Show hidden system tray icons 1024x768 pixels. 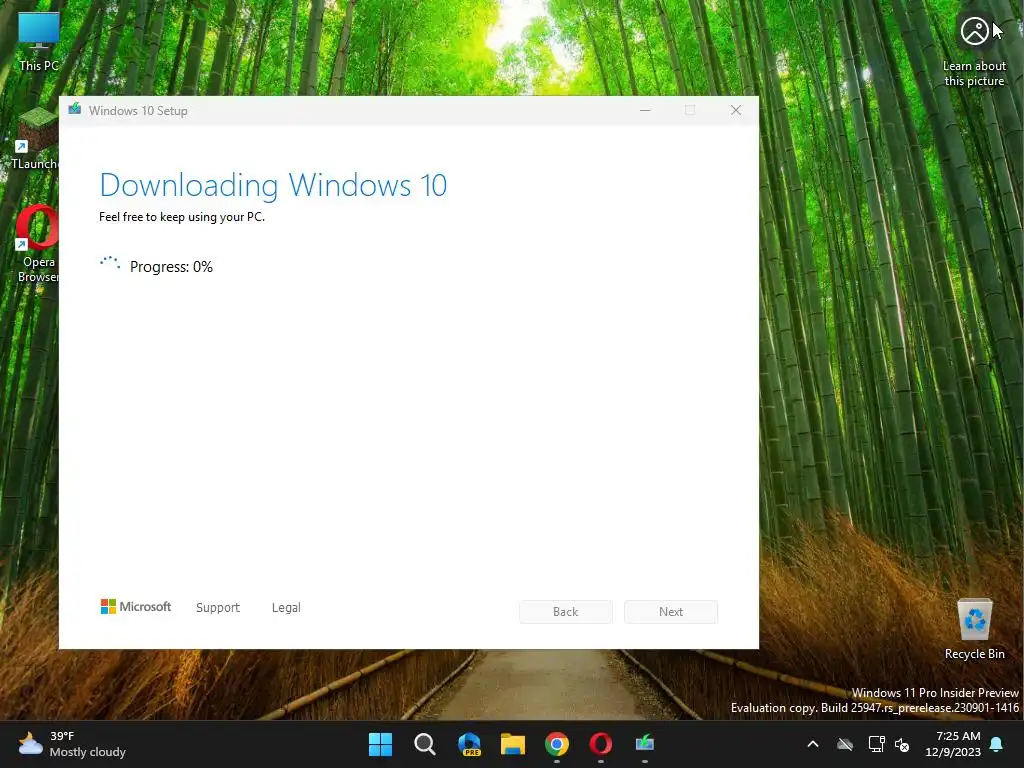coord(812,744)
